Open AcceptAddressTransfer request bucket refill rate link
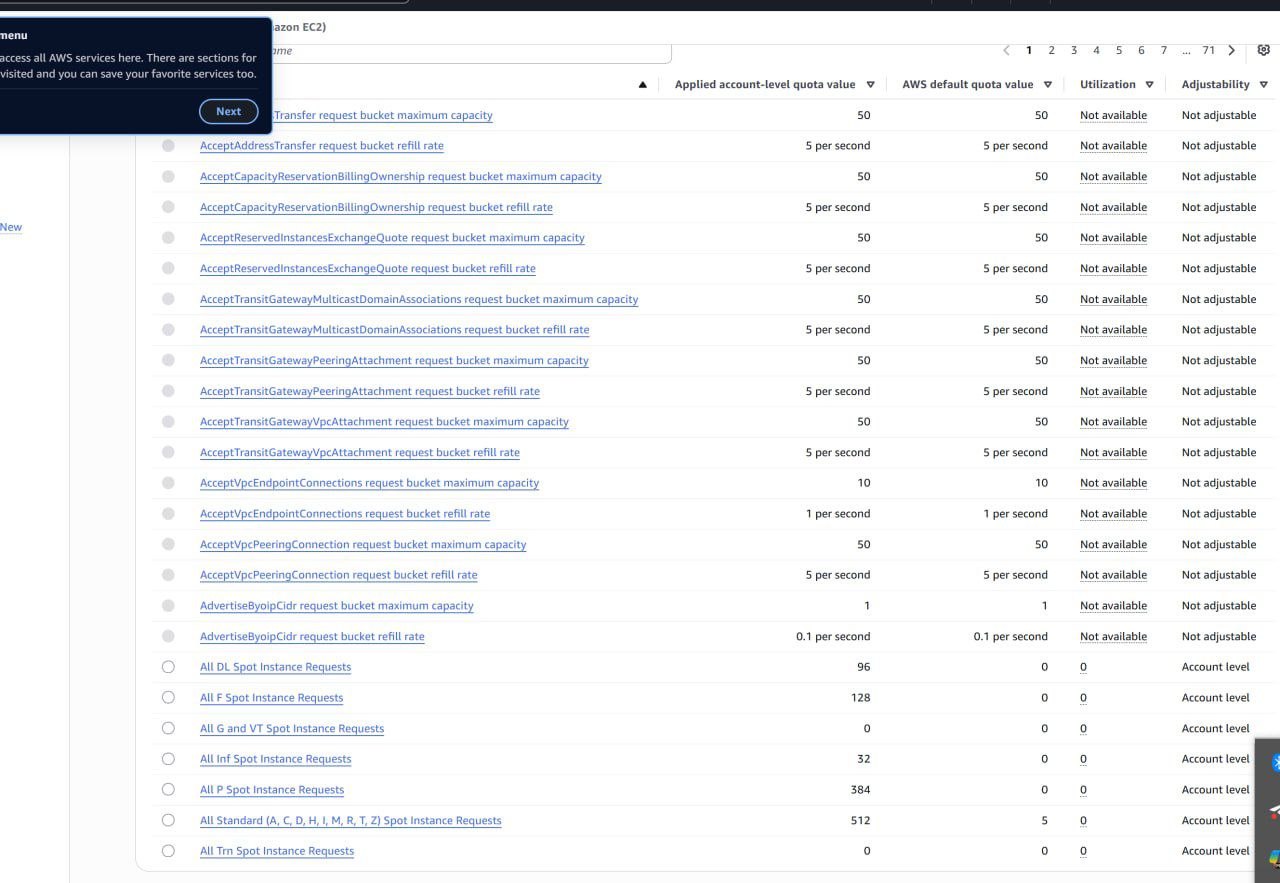Viewport: 1280px width, 883px height. (x=322, y=146)
